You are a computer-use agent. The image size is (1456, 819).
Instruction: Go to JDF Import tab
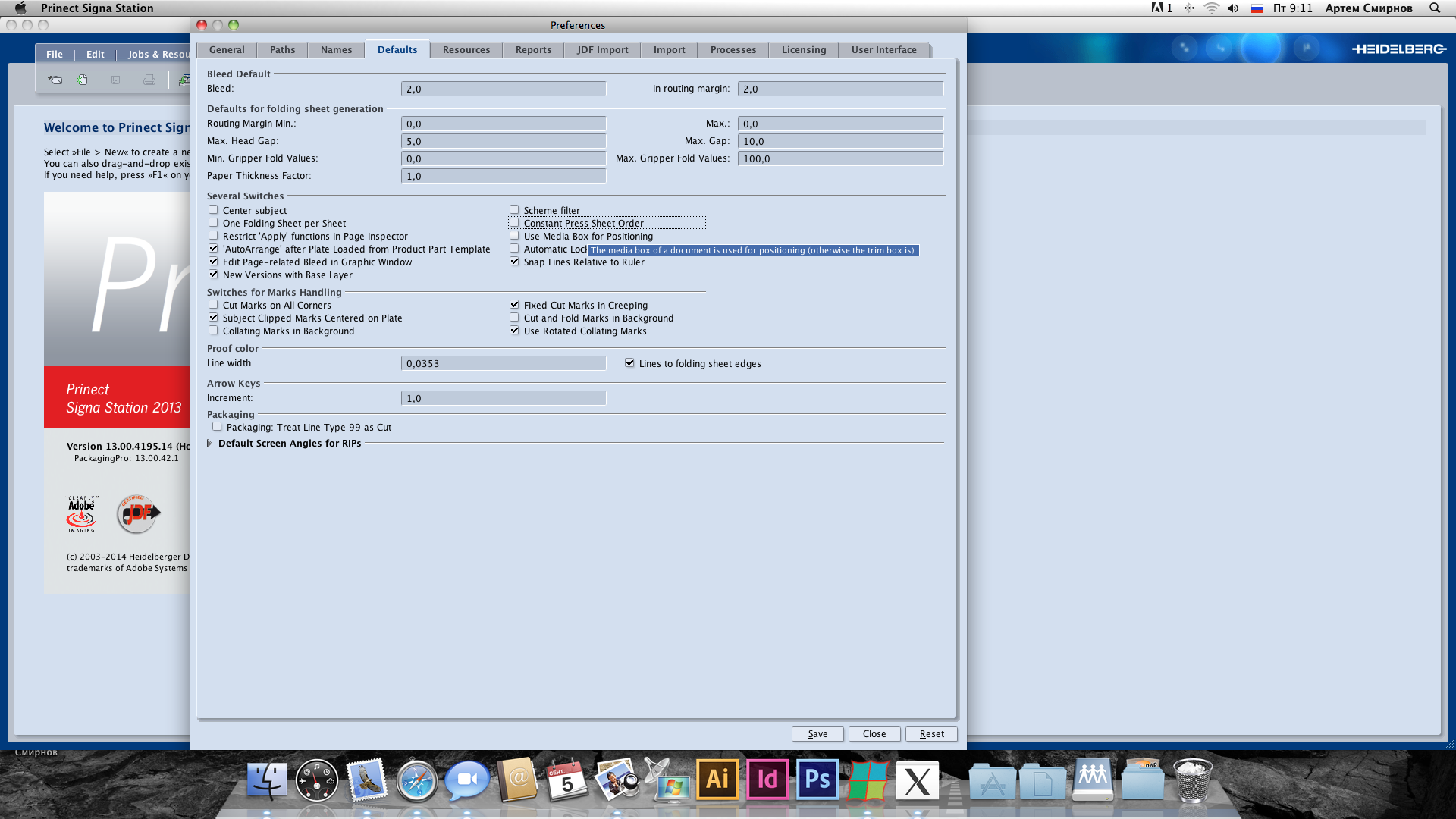pos(602,50)
